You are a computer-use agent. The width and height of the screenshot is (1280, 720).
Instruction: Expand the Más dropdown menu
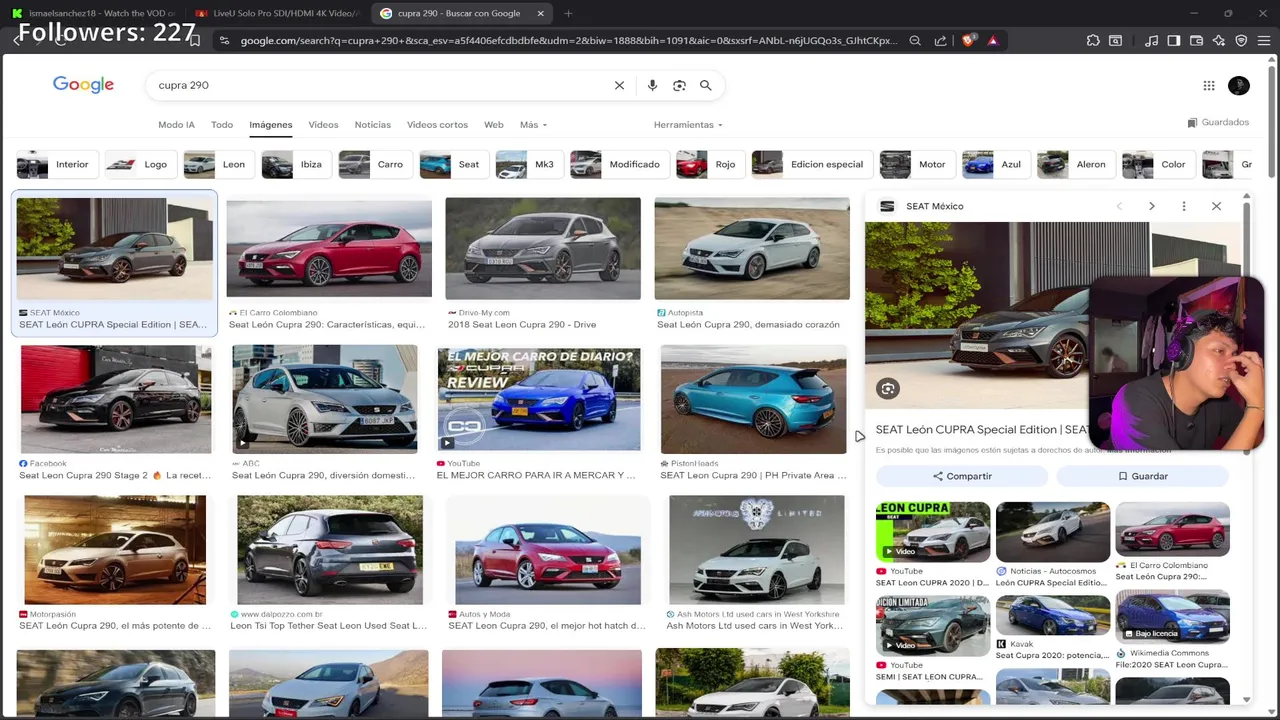(x=532, y=125)
